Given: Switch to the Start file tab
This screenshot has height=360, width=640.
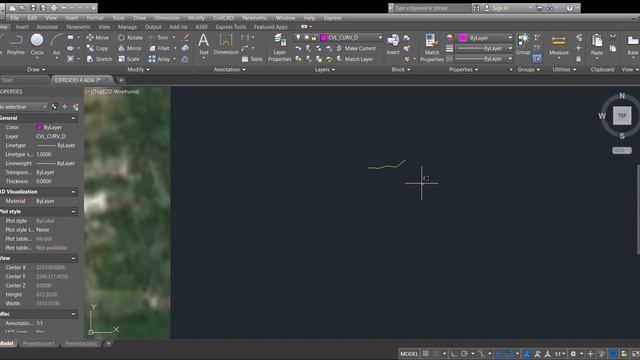Looking at the screenshot, I should point(7,80).
